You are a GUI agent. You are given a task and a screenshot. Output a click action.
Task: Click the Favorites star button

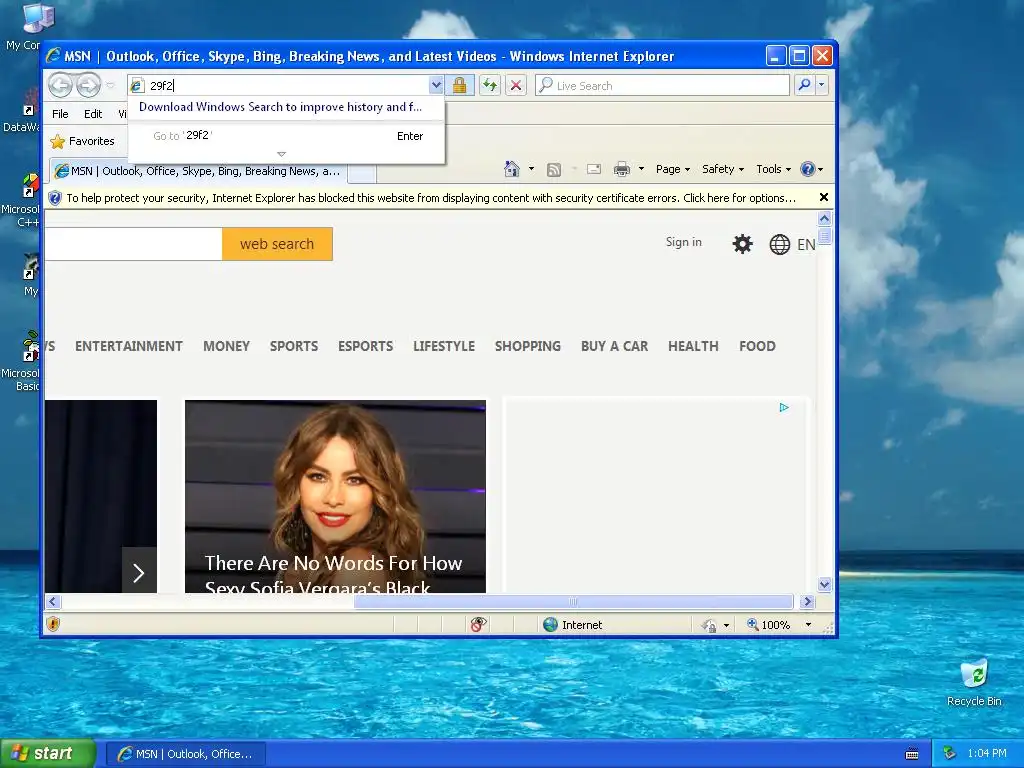pos(83,141)
